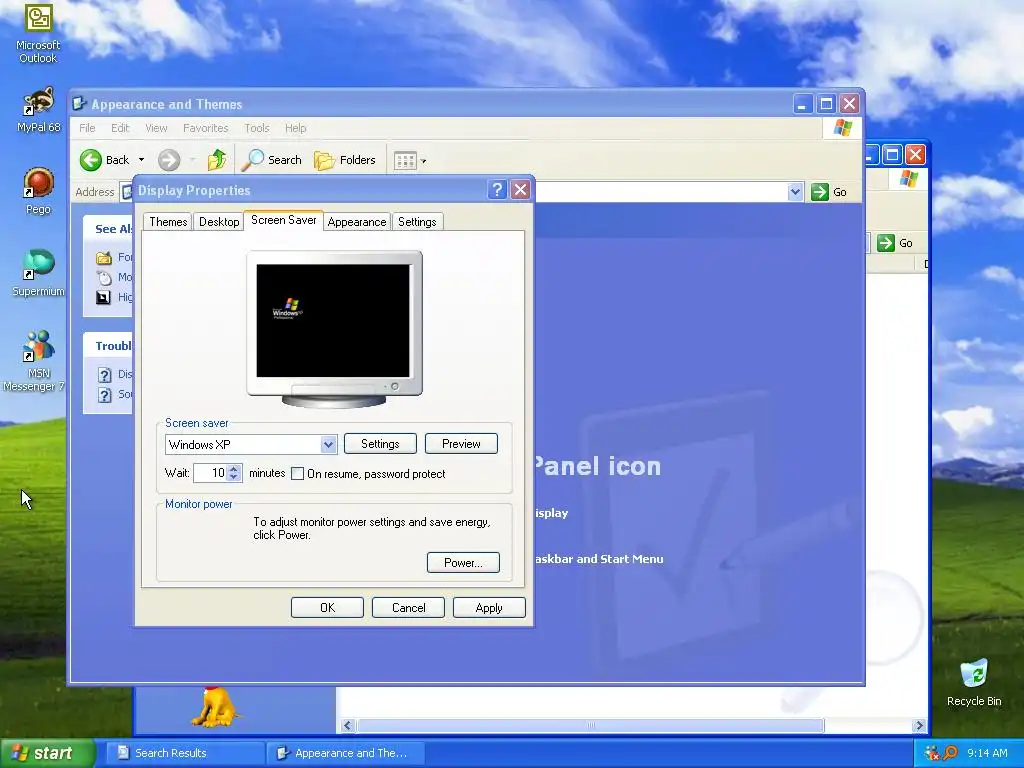Open the File menu

tap(87, 128)
